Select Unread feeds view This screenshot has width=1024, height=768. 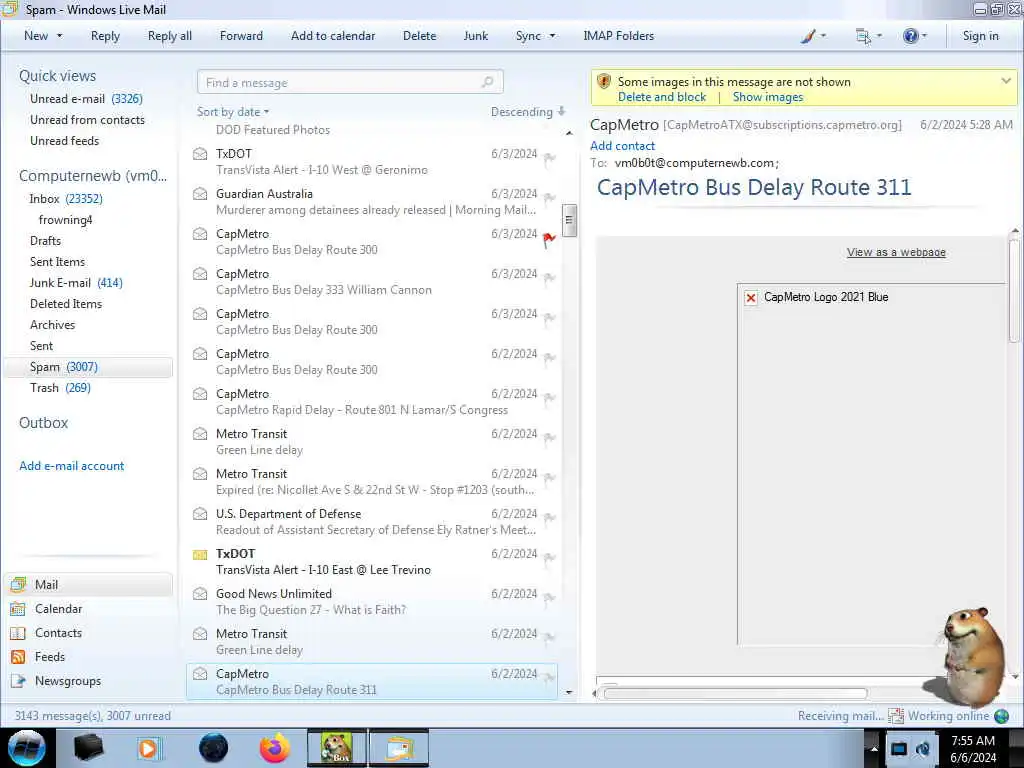click(64, 140)
